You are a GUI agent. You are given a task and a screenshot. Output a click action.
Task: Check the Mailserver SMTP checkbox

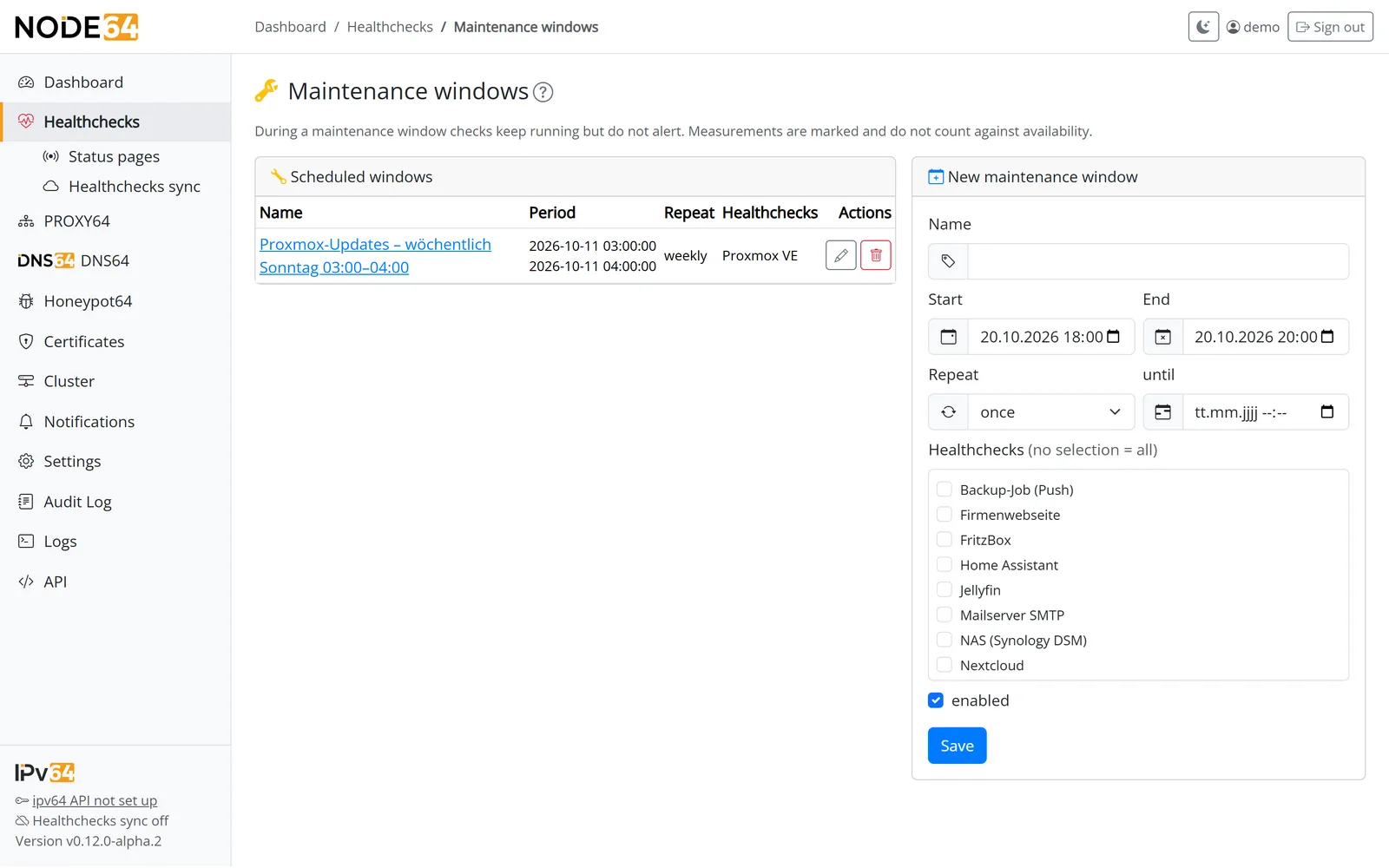pos(945,615)
